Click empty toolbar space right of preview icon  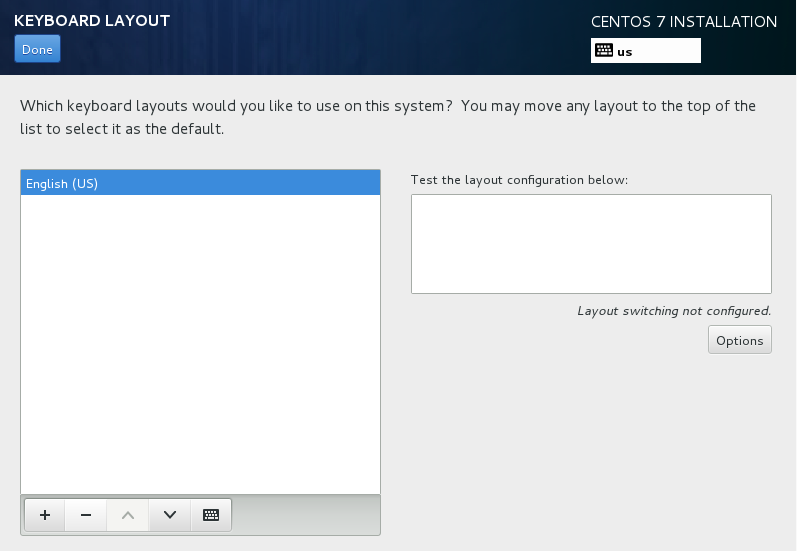pos(305,515)
